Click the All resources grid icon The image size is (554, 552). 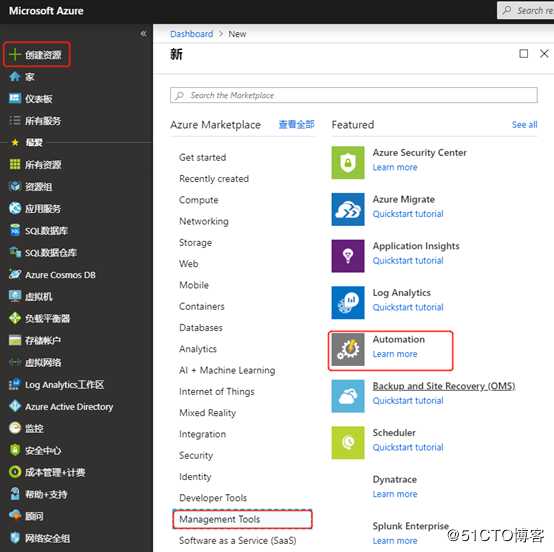click(15, 164)
